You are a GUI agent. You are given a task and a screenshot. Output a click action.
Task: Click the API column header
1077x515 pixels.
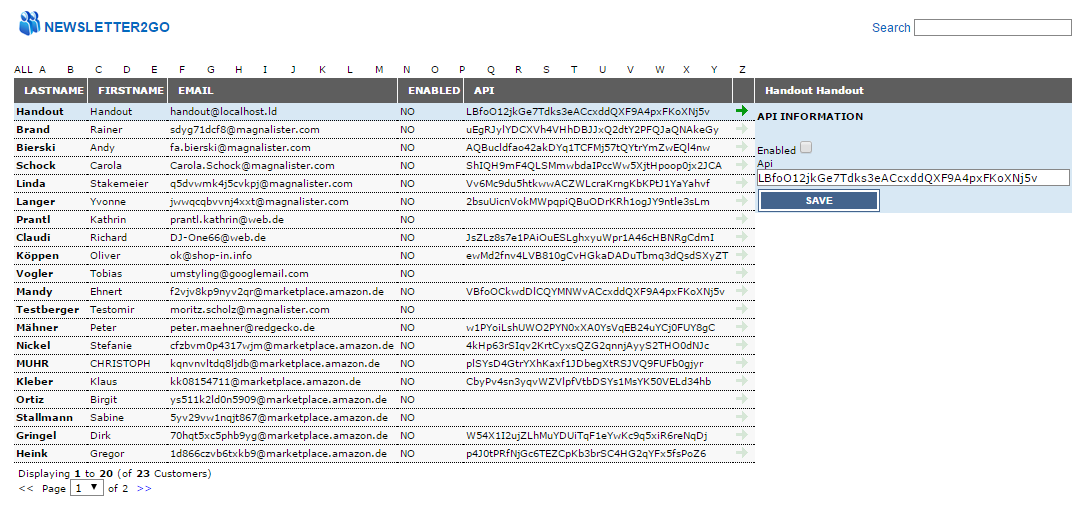coord(484,91)
